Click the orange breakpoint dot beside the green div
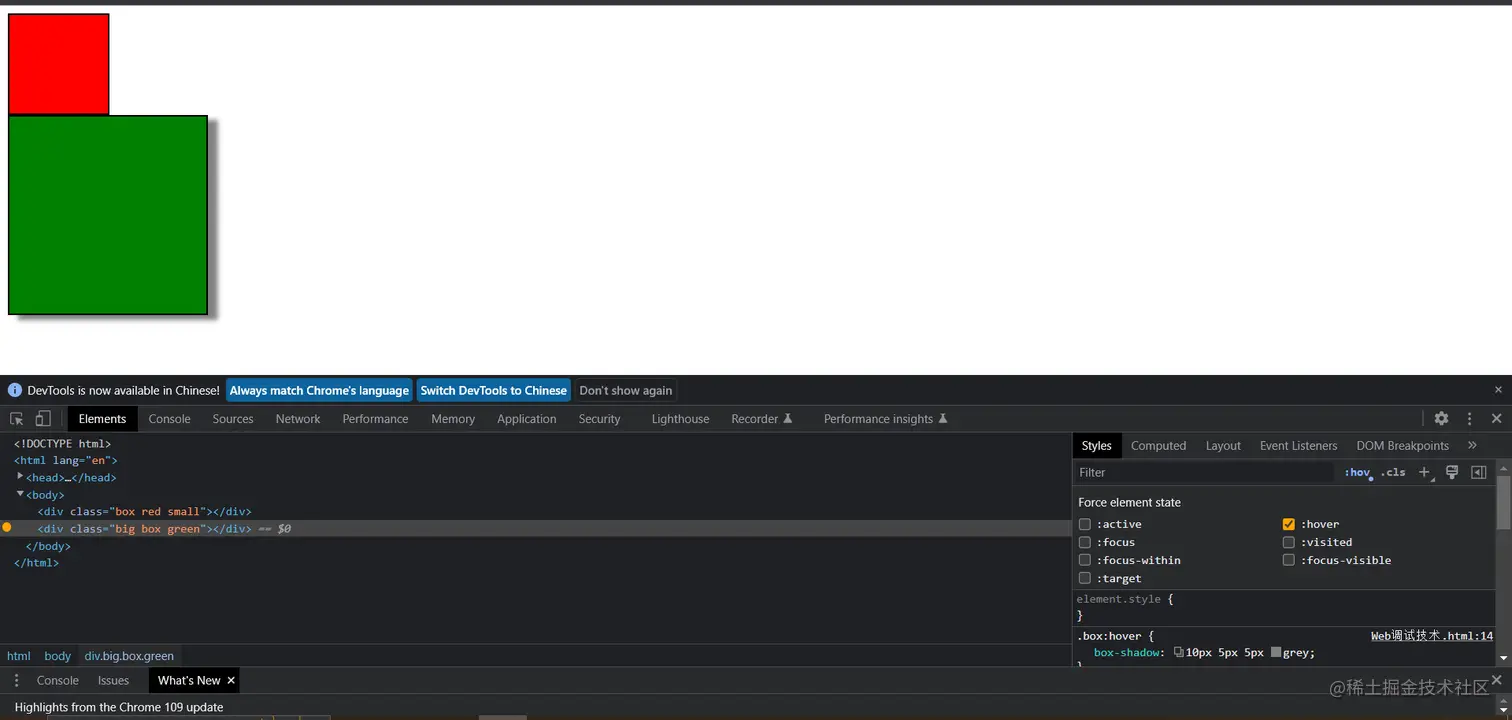The width and height of the screenshot is (1512, 720). [7, 527]
